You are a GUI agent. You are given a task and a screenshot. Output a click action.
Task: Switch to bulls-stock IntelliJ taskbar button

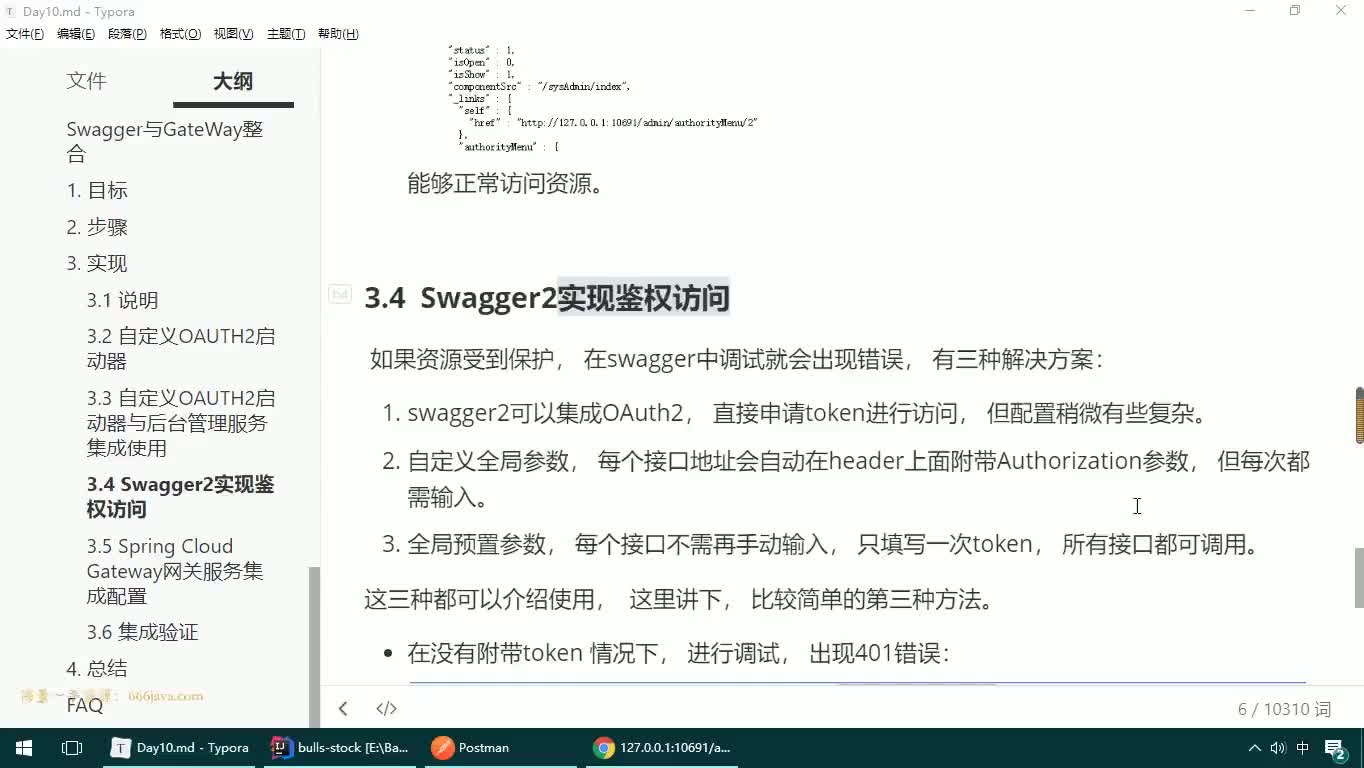pos(342,748)
